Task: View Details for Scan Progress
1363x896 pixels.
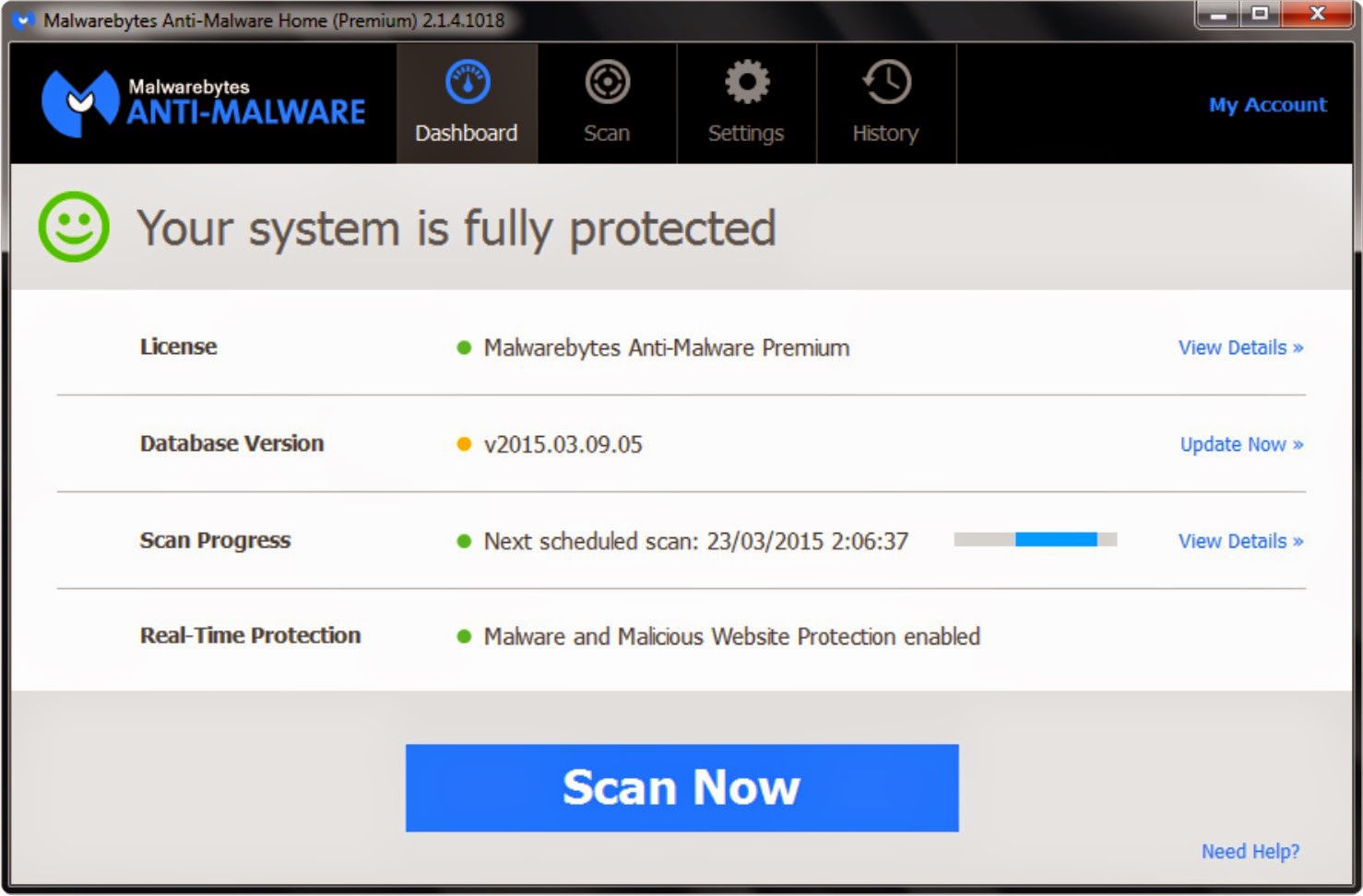Action: [1240, 541]
